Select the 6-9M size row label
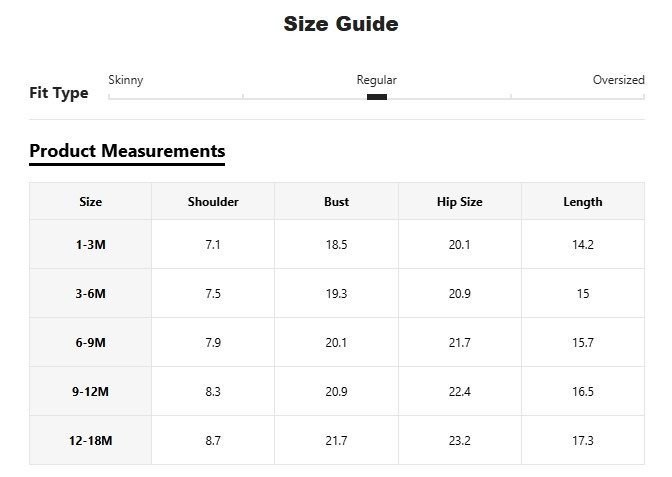Viewport: 672px width, 477px height. (90, 343)
